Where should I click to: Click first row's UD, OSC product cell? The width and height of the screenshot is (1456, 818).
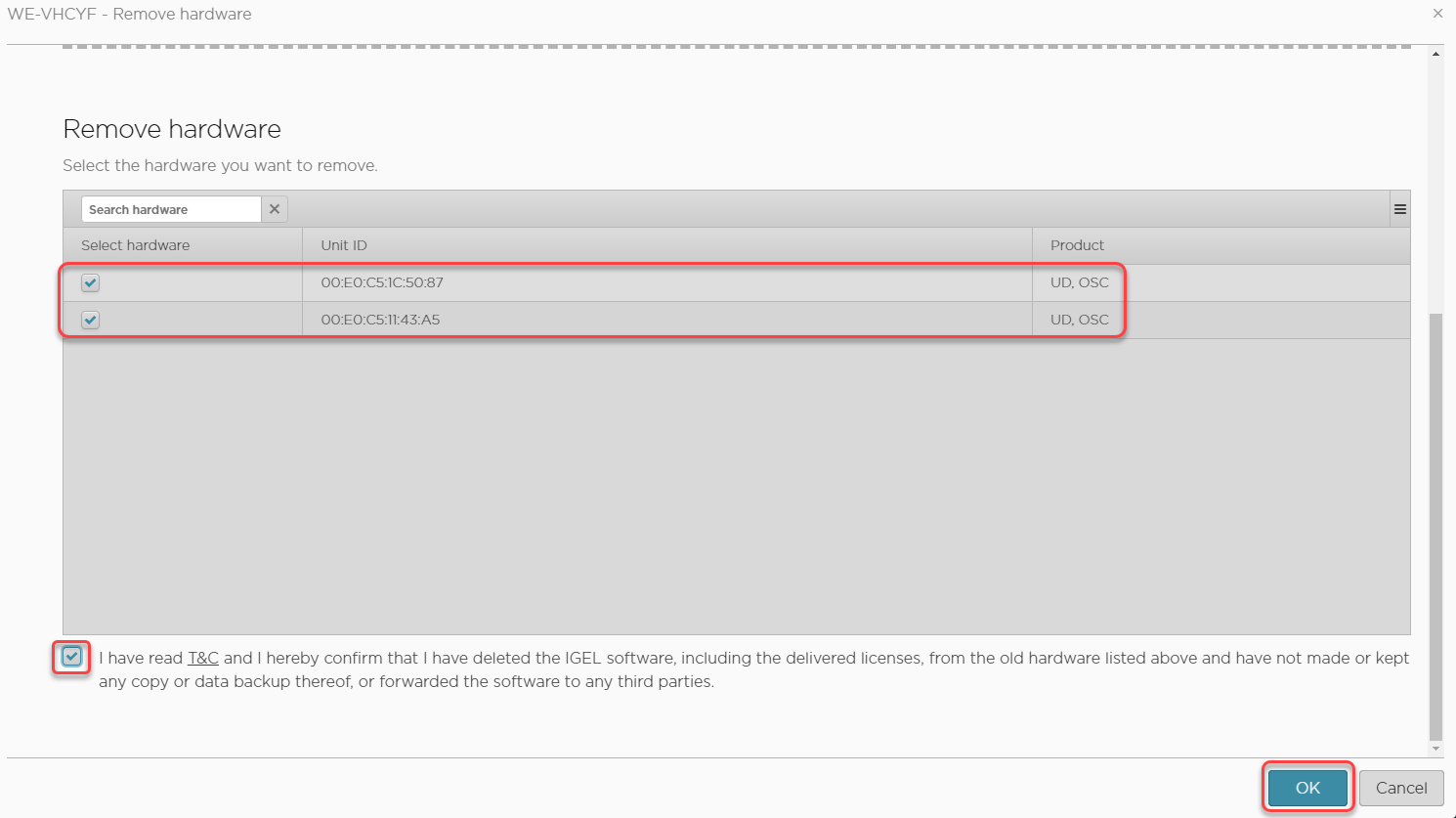click(1079, 282)
